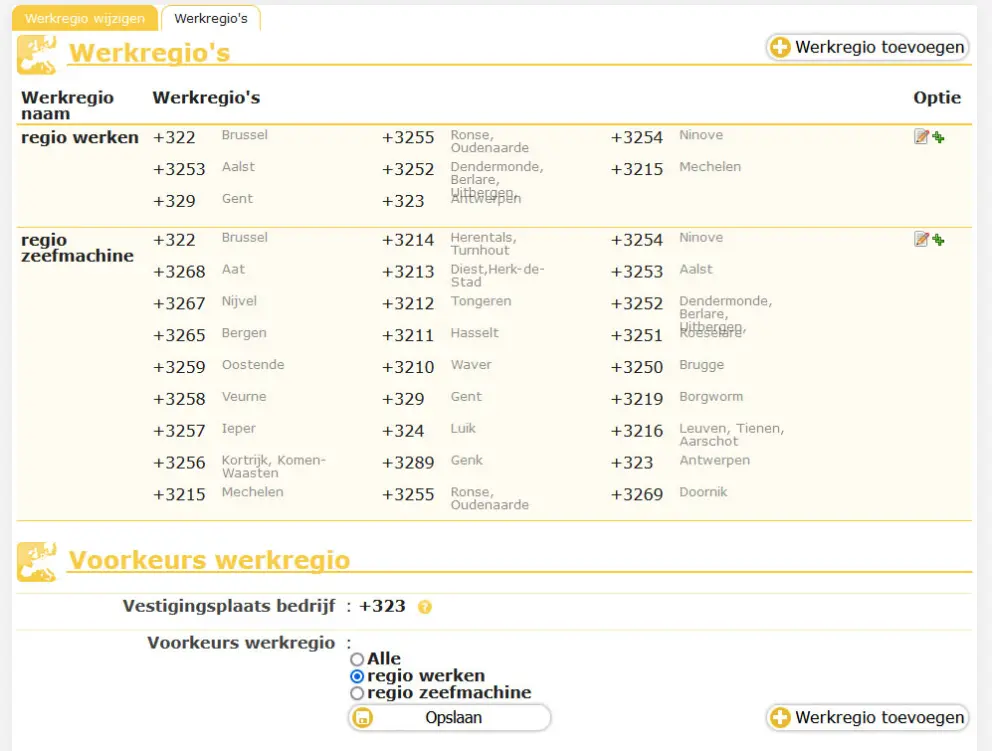Open the Werkregio's tab
The width and height of the screenshot is (992, 751).
click(x=211, y=19)
